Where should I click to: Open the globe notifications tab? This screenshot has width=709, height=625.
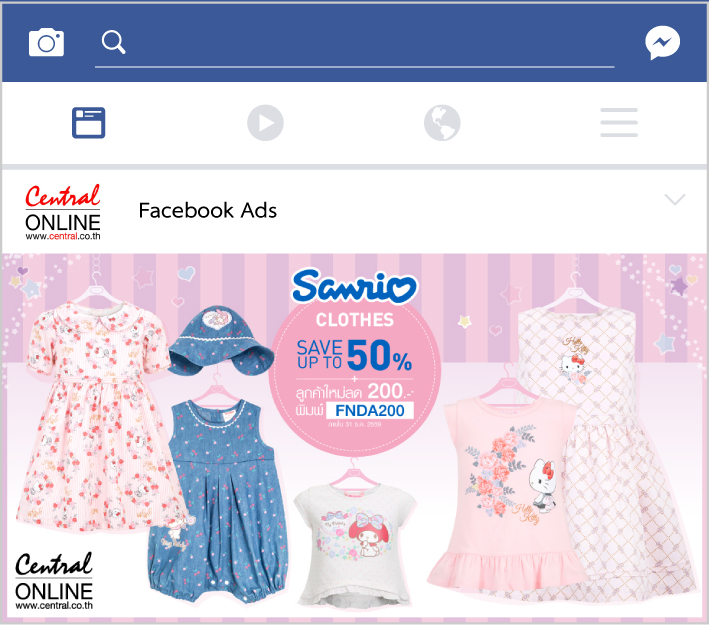[442, 123]
